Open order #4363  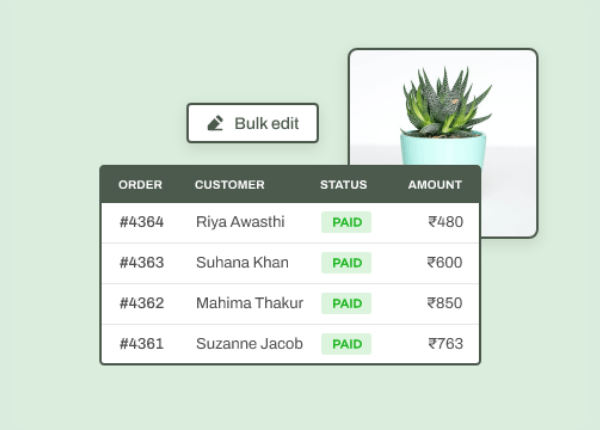pyautogui.click(x=141, y=263)
